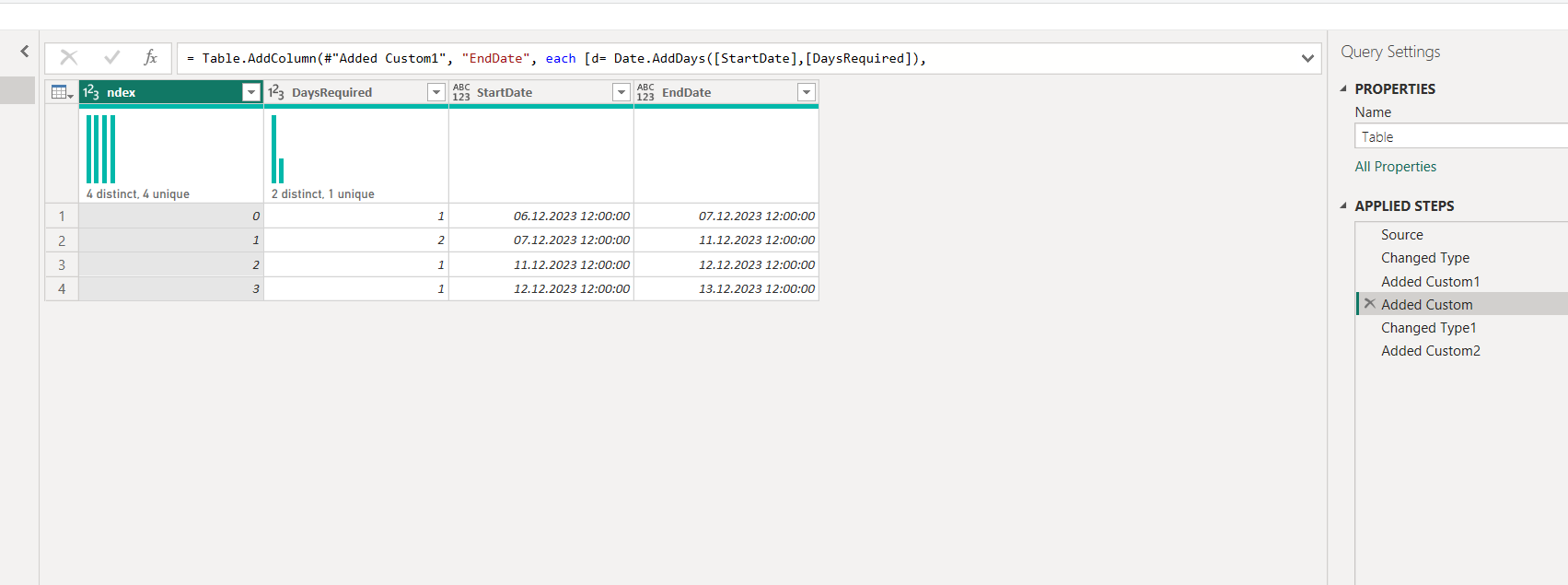This screenshot has width=1568, height=585.
Task: Click the number type icon of ndex column
Action: tap(91, 92)
